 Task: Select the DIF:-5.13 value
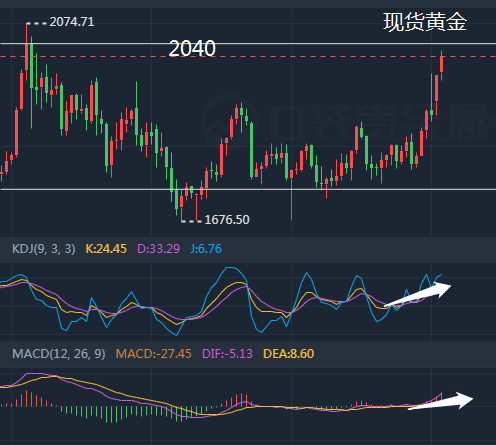tap(227, 354)
